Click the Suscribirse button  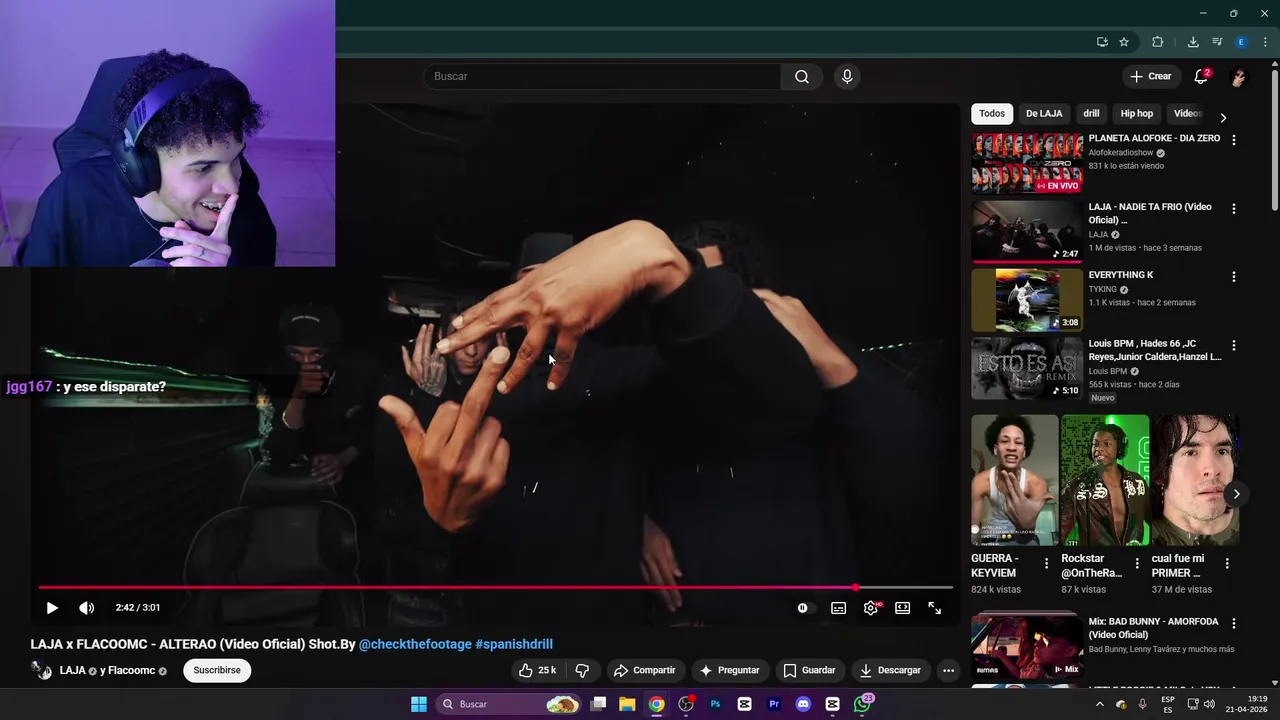tap(217, 670)
